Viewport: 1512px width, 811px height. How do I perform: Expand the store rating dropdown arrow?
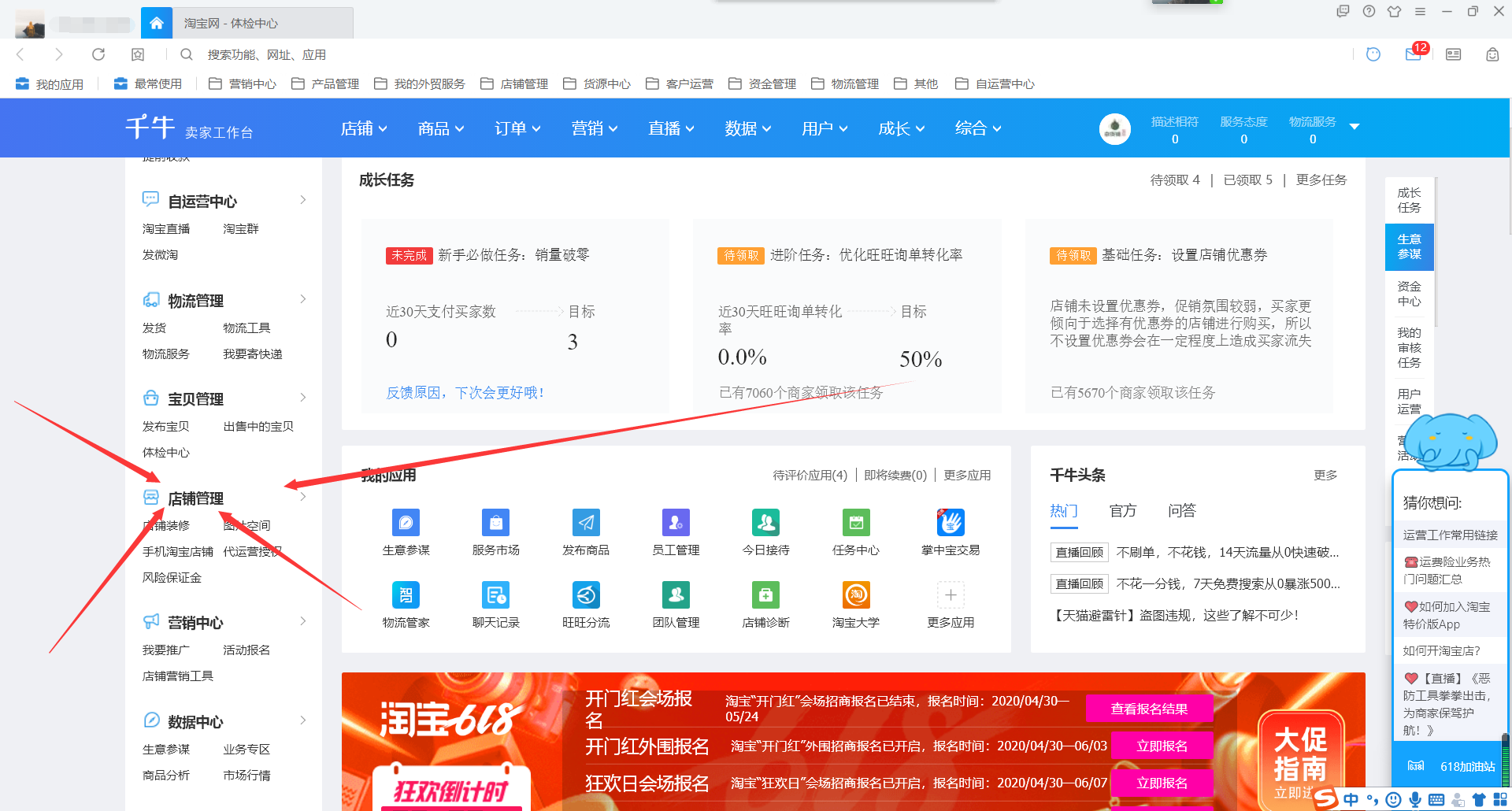(1354, 127)
